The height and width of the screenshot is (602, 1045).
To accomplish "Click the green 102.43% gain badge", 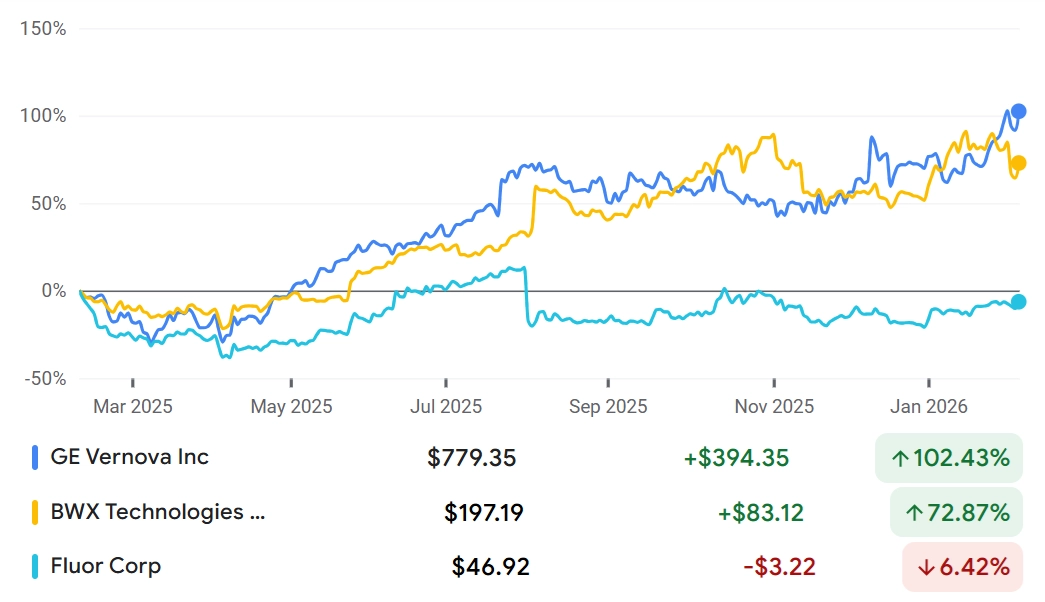I will (x=949, y=459).
